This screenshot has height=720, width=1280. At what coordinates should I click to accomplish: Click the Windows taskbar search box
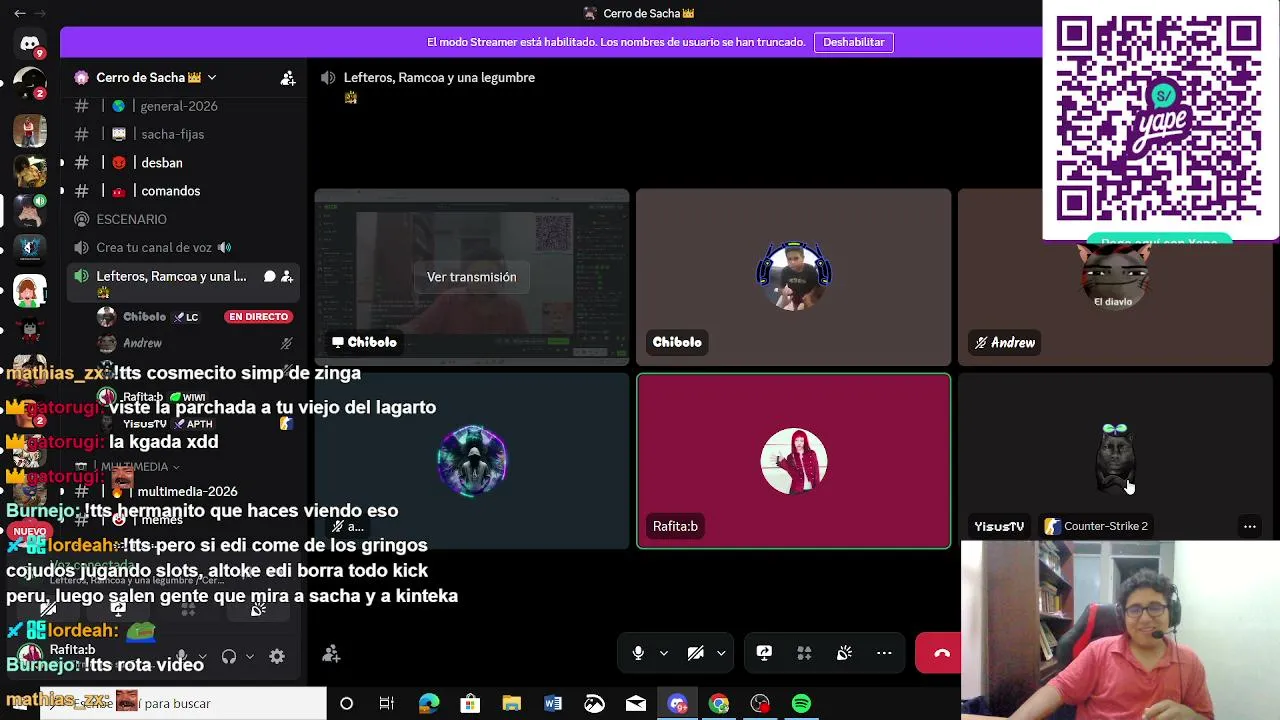click(x=185, y=704)
